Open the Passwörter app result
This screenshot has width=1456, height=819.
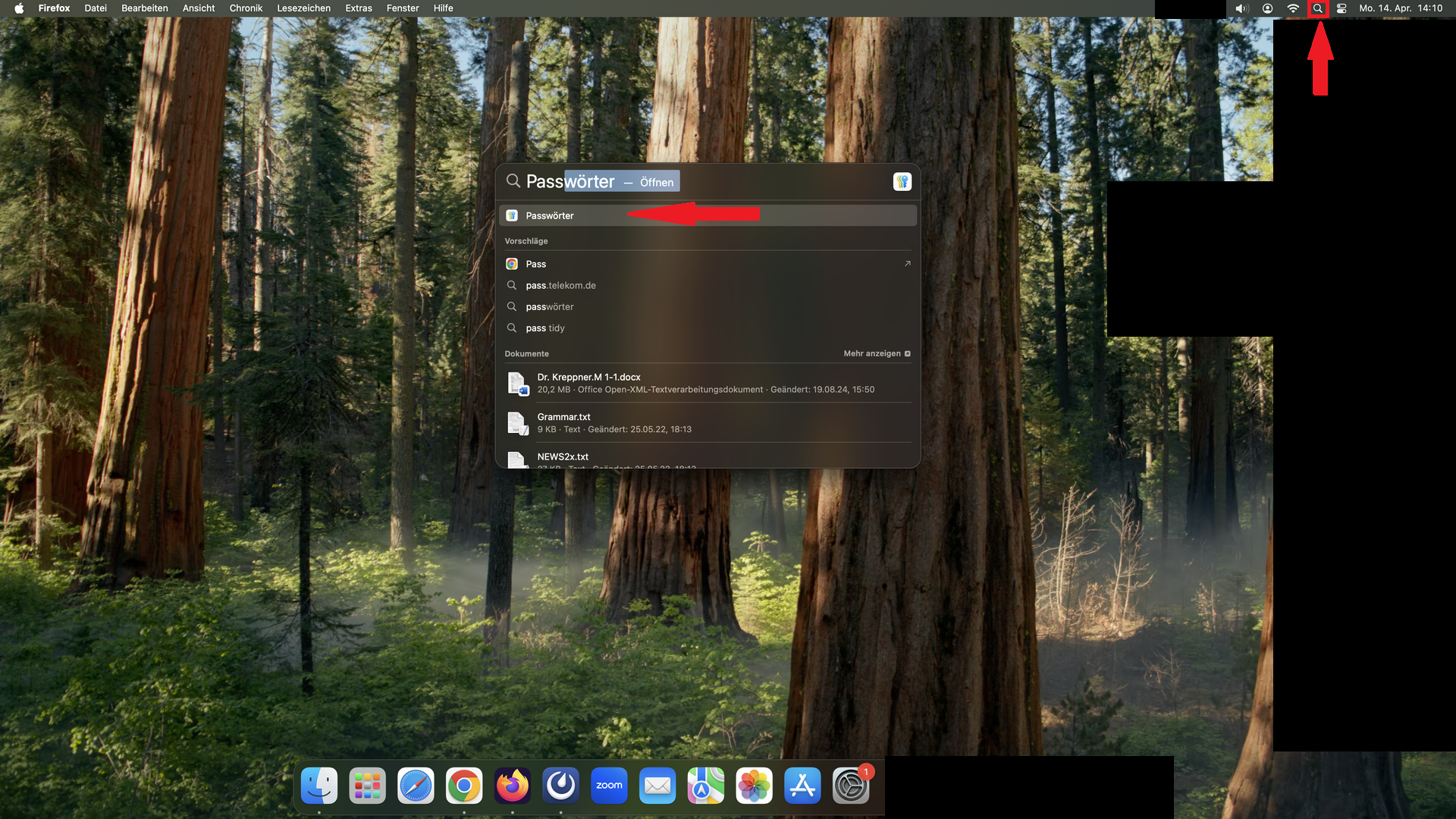click(x=550, y=216)
